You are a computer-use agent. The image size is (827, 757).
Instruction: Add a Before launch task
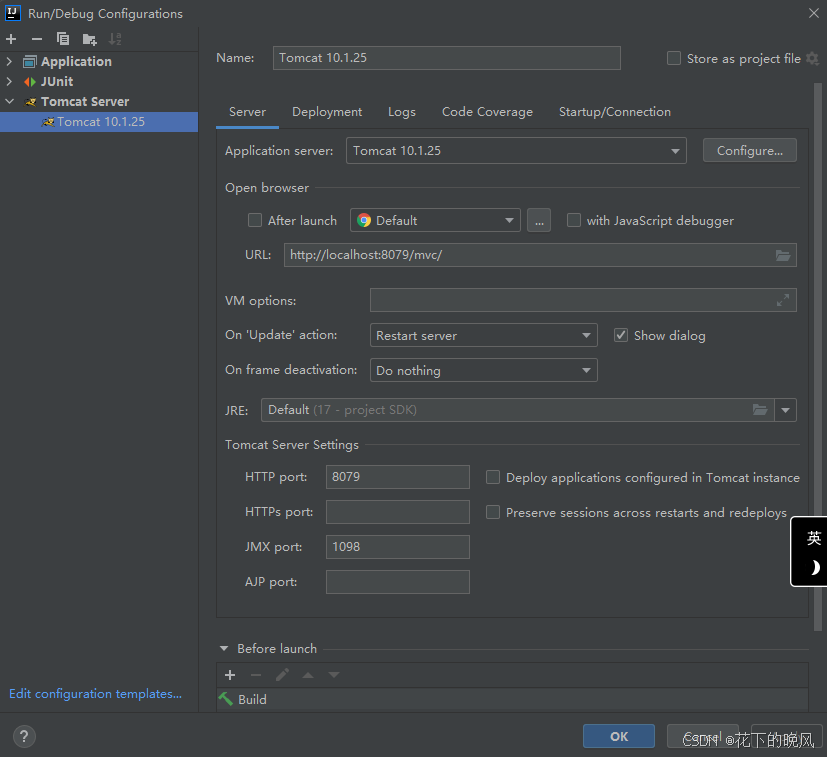coord(230,675)
